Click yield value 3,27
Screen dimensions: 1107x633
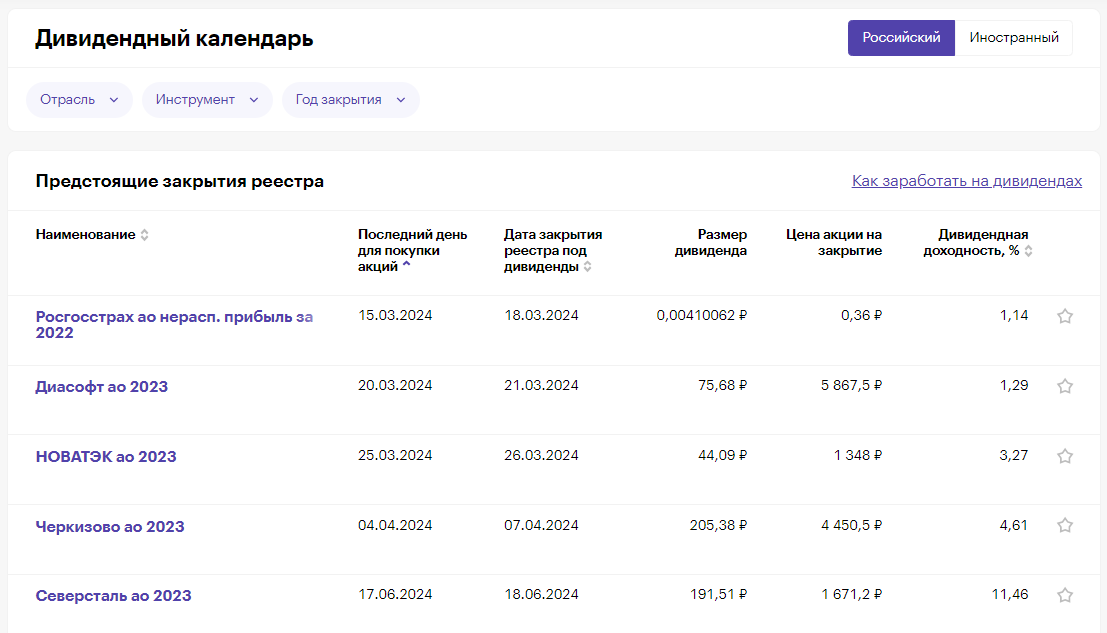[1014, 455]
